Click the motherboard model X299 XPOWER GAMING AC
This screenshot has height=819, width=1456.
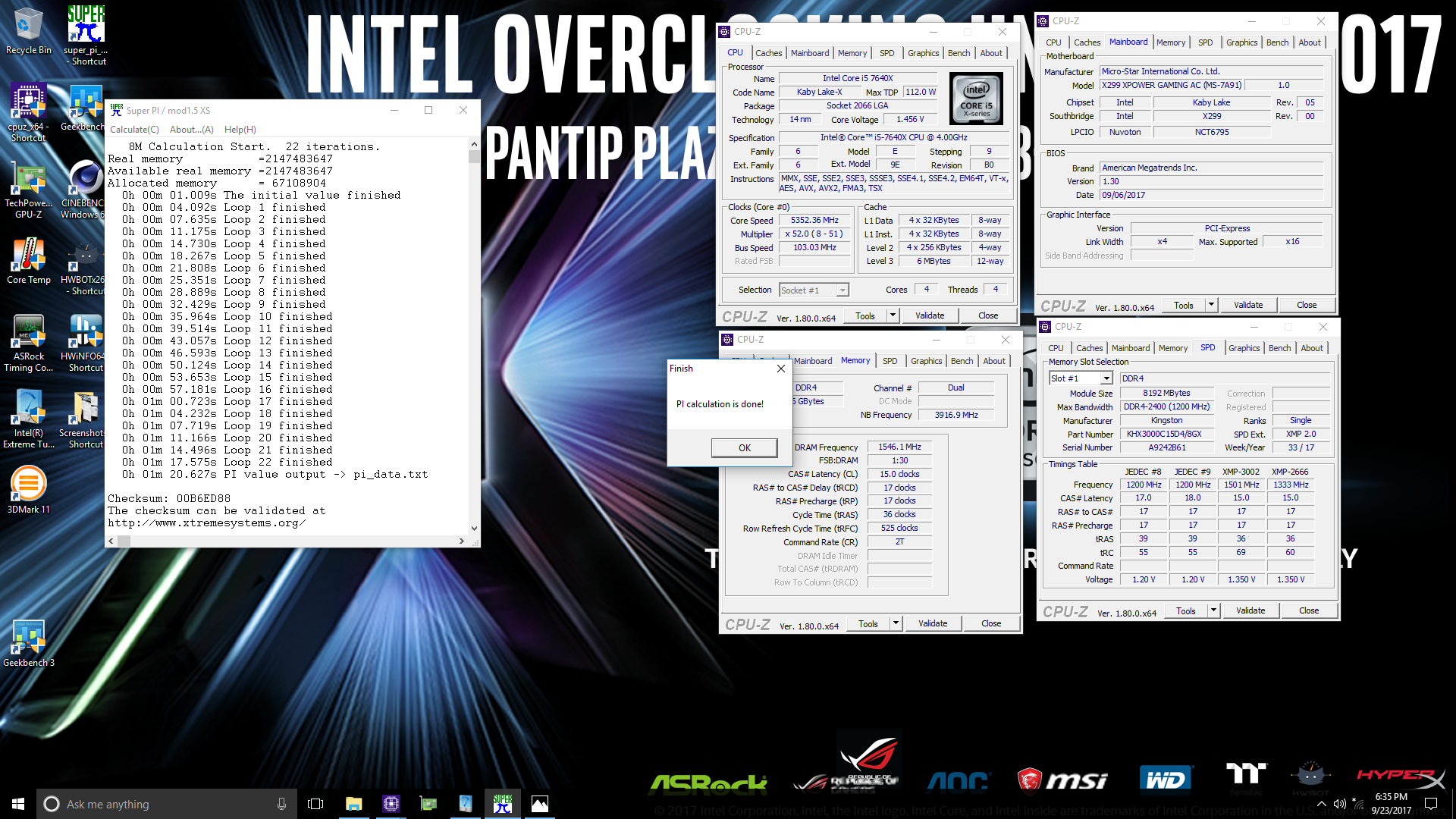(1172, 86)
